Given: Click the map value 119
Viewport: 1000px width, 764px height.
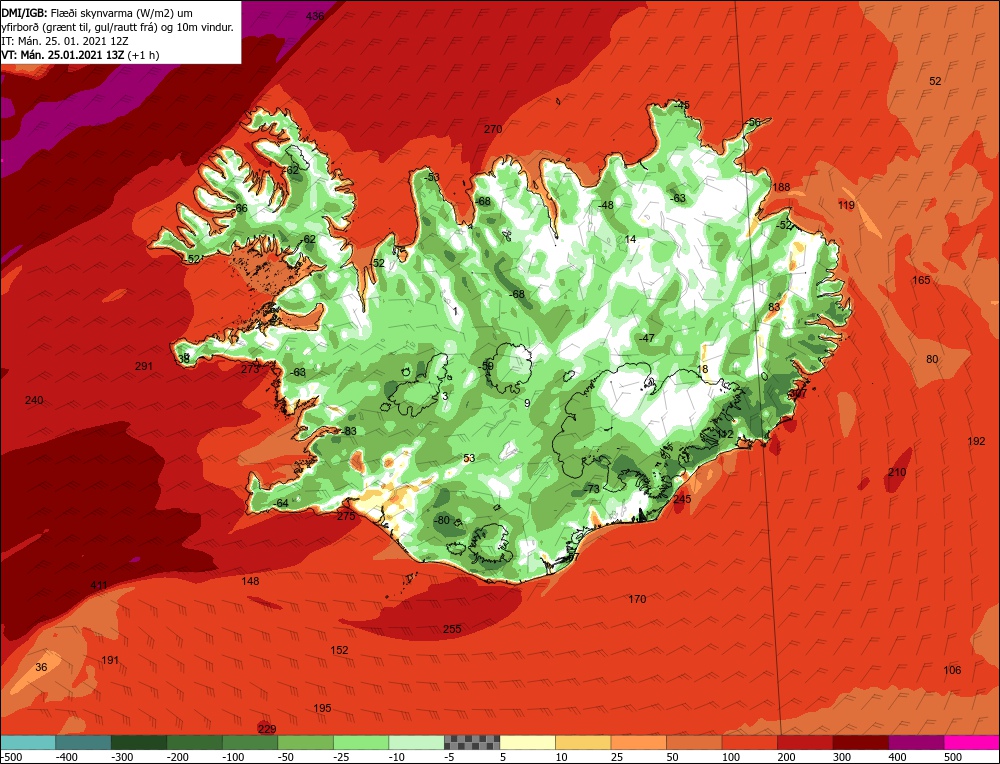Looking at the screenshot, I should (846, 205).
